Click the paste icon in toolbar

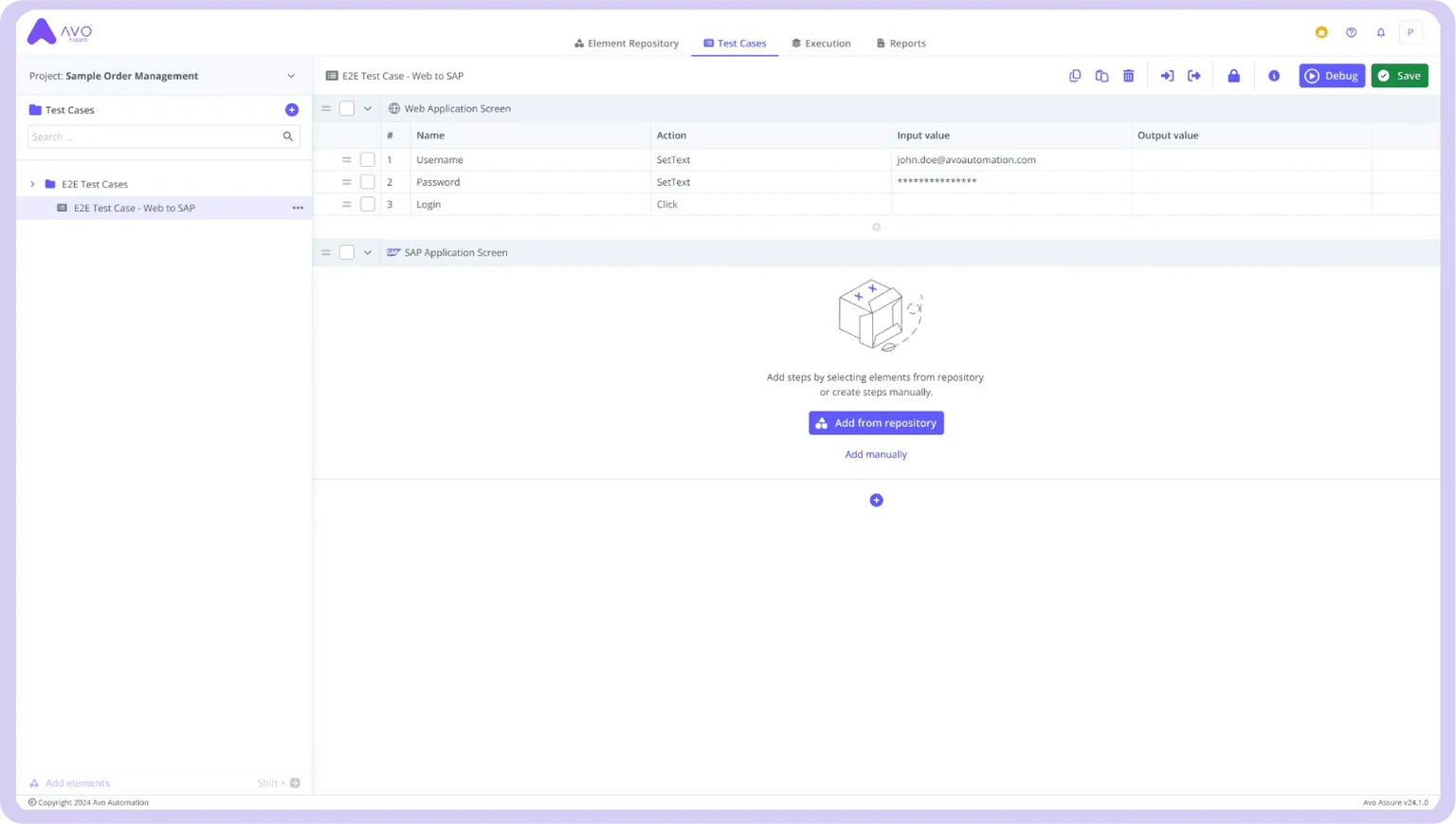click(1101, 76)
